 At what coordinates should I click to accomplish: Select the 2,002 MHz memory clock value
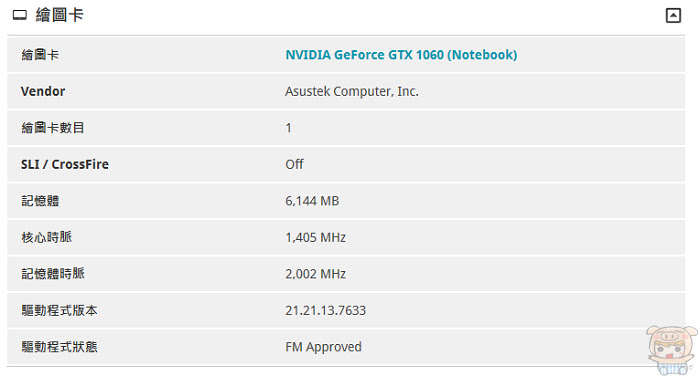[316, 274]
